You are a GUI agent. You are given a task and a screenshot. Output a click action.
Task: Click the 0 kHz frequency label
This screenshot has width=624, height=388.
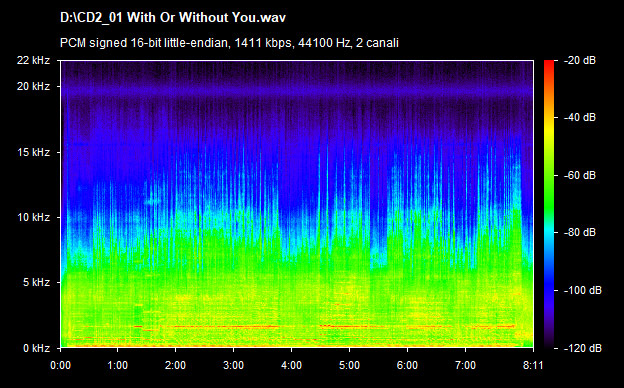pos(36,348)
